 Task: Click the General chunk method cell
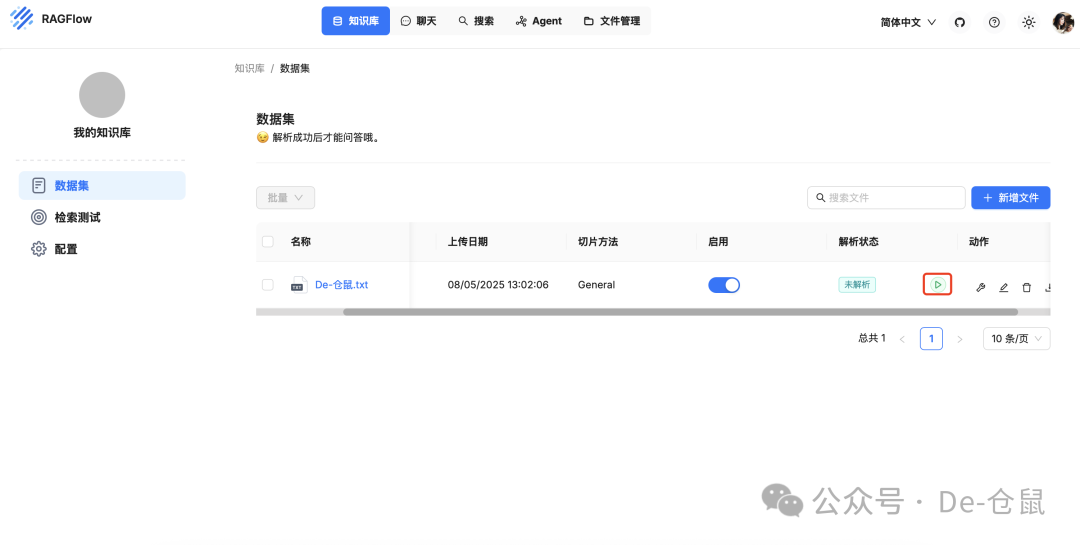point(596,285)
